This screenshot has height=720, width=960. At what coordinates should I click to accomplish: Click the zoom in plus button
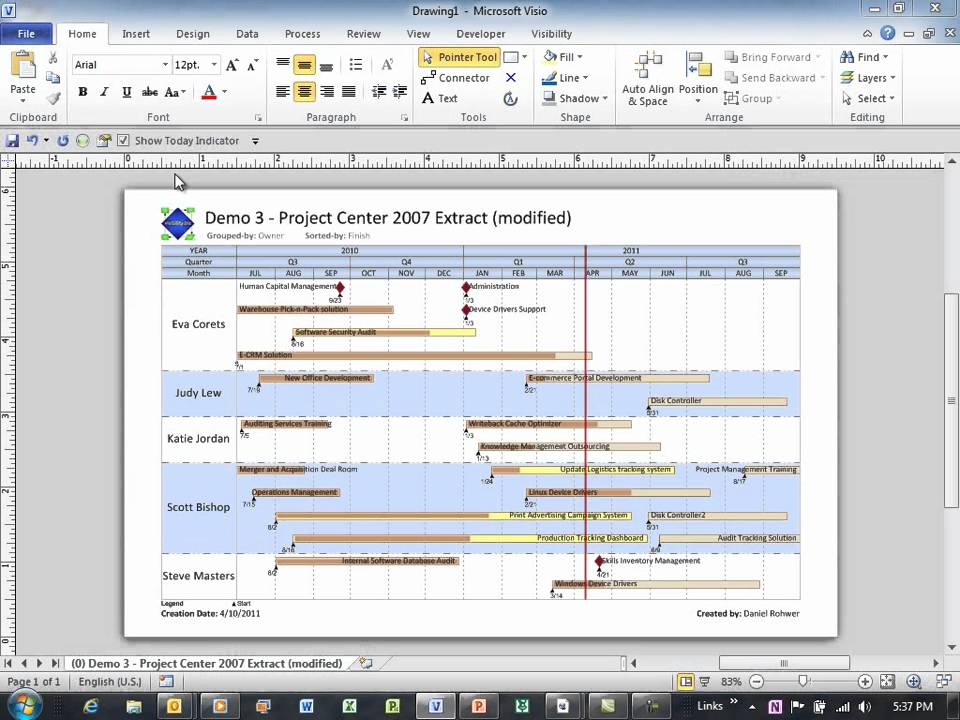pyautogui.click(x=864, y=681)
